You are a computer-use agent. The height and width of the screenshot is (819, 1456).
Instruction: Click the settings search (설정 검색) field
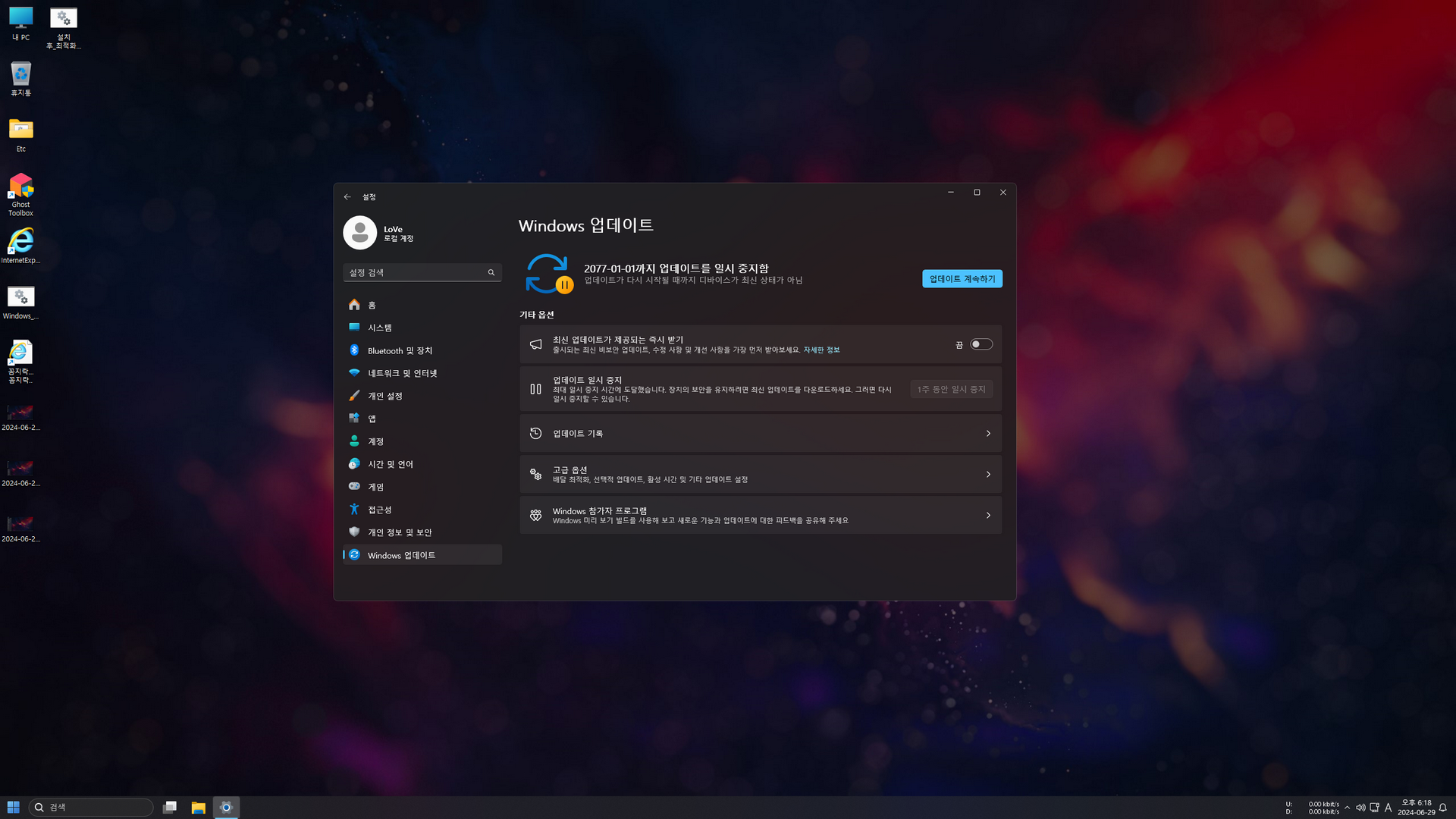[413, 272]
